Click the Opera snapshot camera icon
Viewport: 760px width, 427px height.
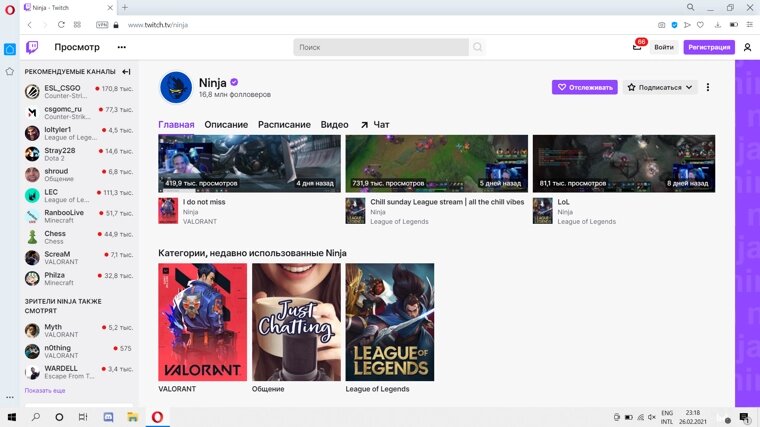(x=661, y=25)
